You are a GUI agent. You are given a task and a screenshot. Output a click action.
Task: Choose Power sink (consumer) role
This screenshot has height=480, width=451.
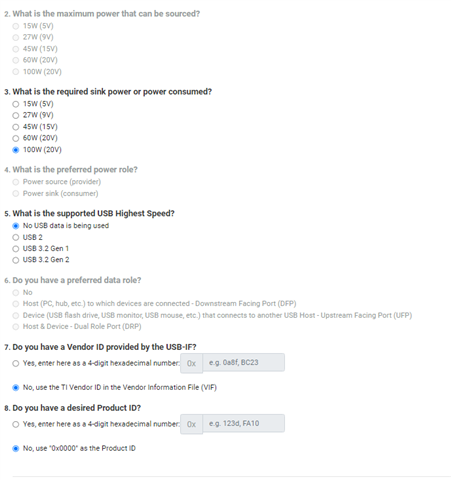pyautogui.click(x=16, y=194)
